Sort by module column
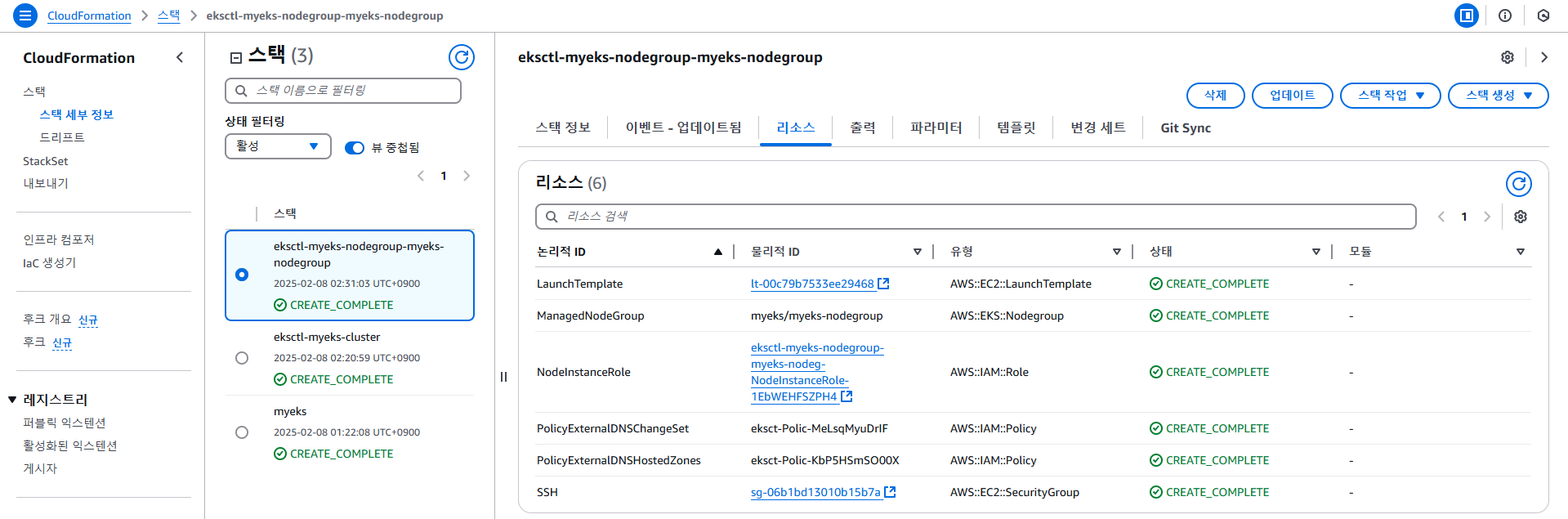 1521,252
